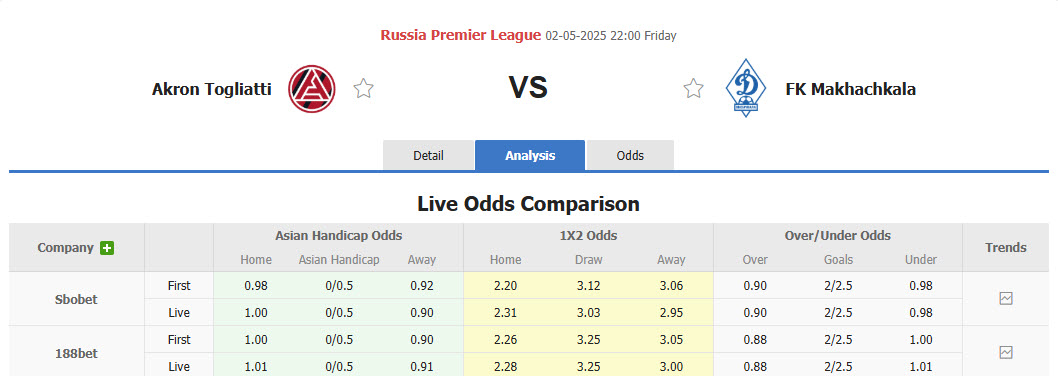Click the FK Makhachkala club crest
Image resolution: width=1058 pixels, height=376 pixels.
pos(746,88)
